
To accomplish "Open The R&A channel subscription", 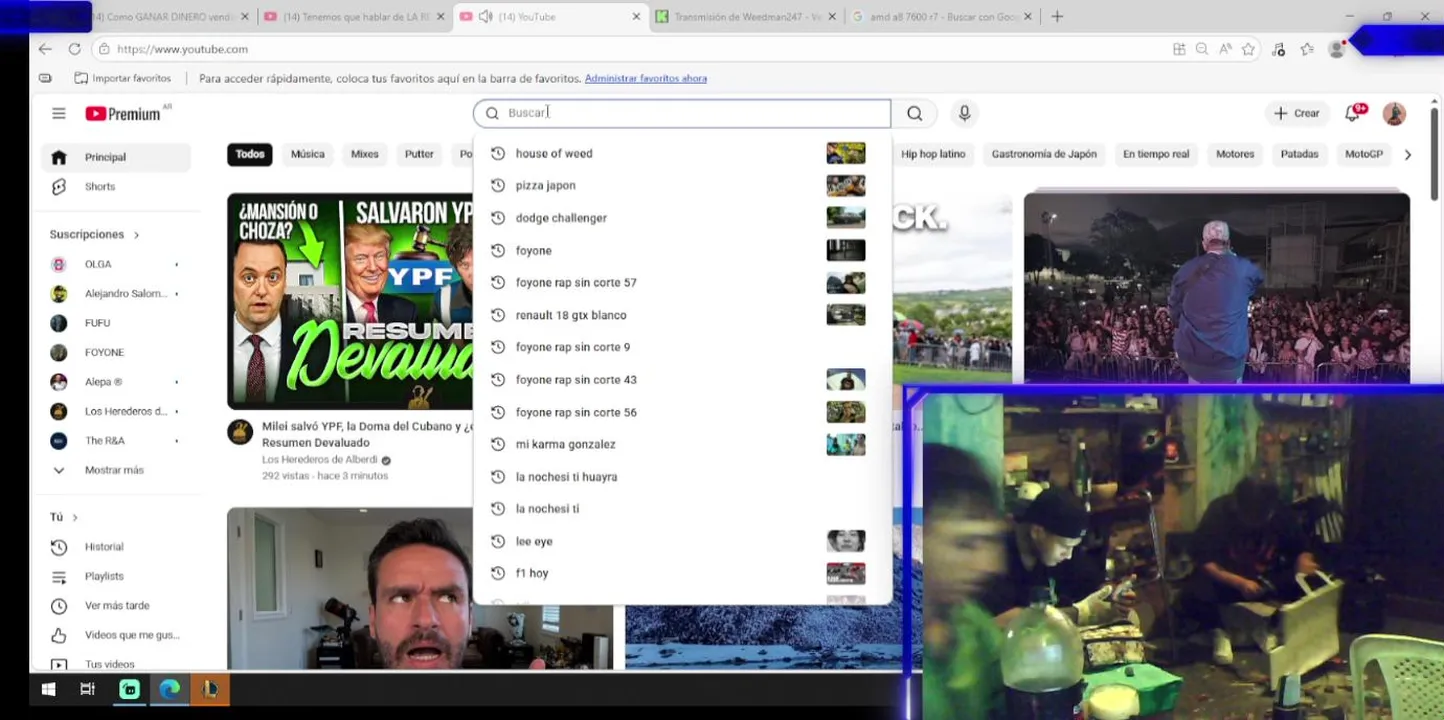I will pyautogui.click(x=116, y=441).
